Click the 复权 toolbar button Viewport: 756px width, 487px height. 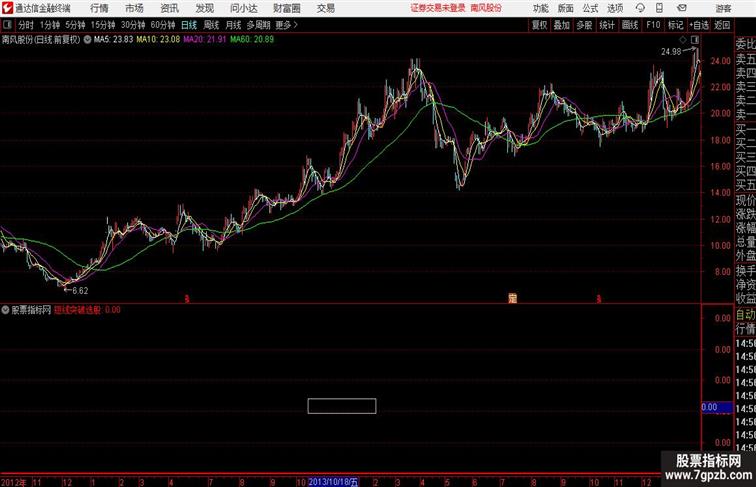click(x=540, y=25)
